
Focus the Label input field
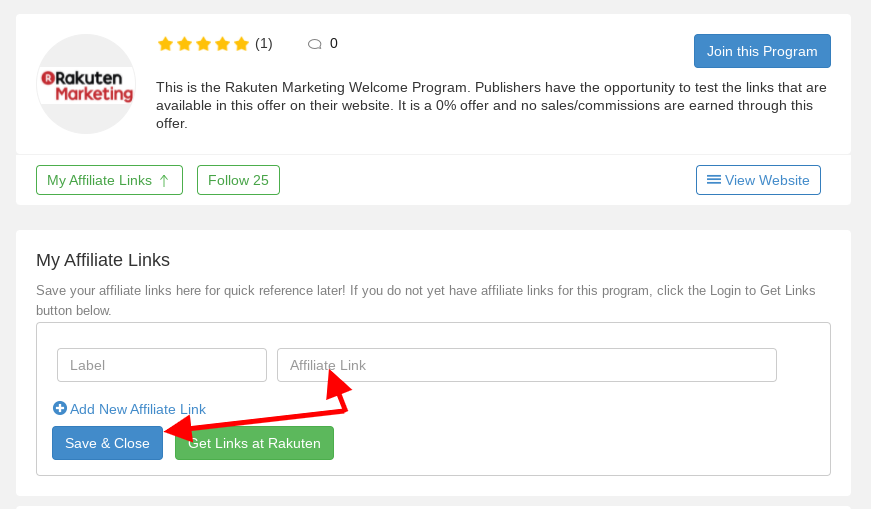tap(162, 365)
